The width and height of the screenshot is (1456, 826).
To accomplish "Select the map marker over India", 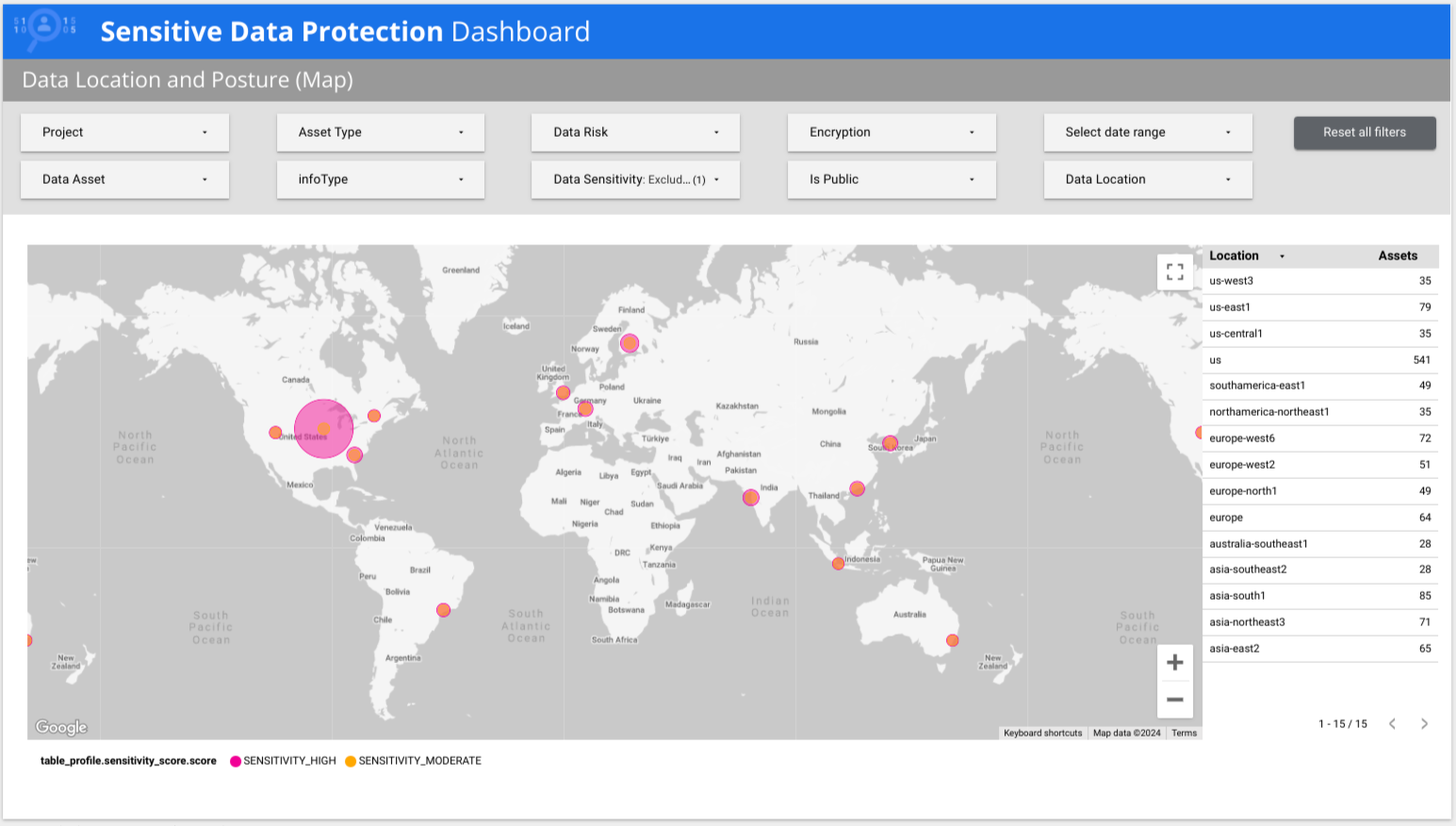I will 750,497.
